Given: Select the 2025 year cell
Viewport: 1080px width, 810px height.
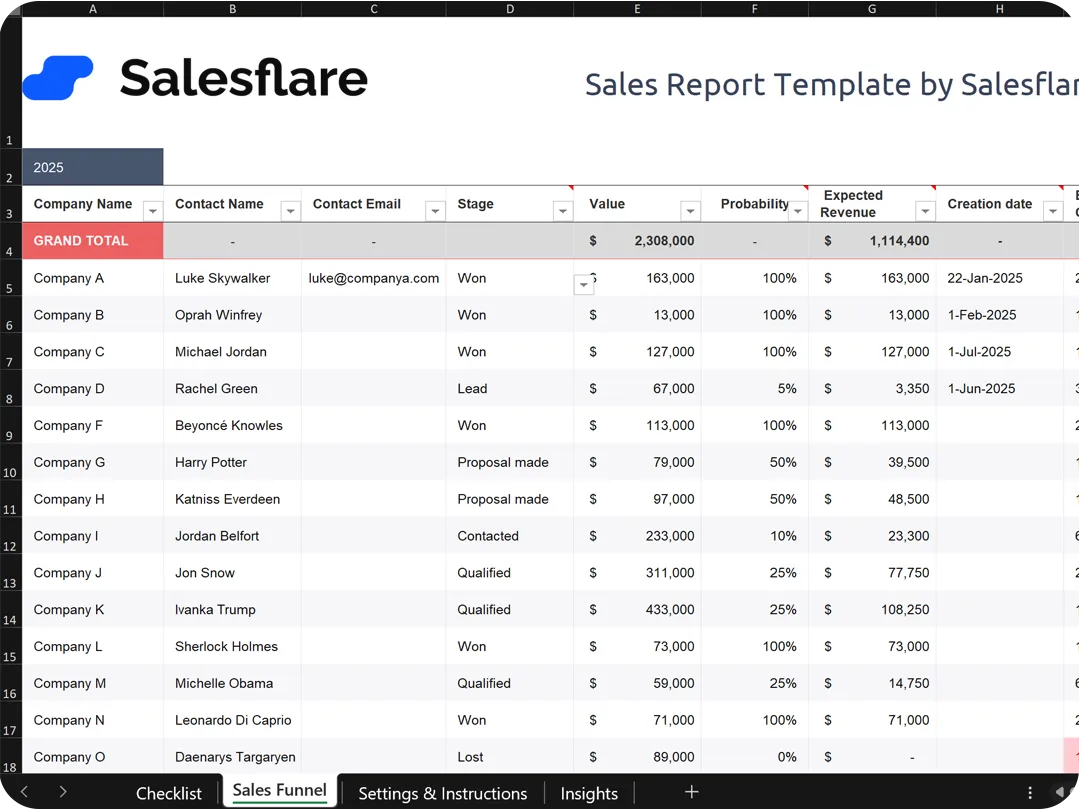Looking at the screenshot, I should tap(93, 167).
